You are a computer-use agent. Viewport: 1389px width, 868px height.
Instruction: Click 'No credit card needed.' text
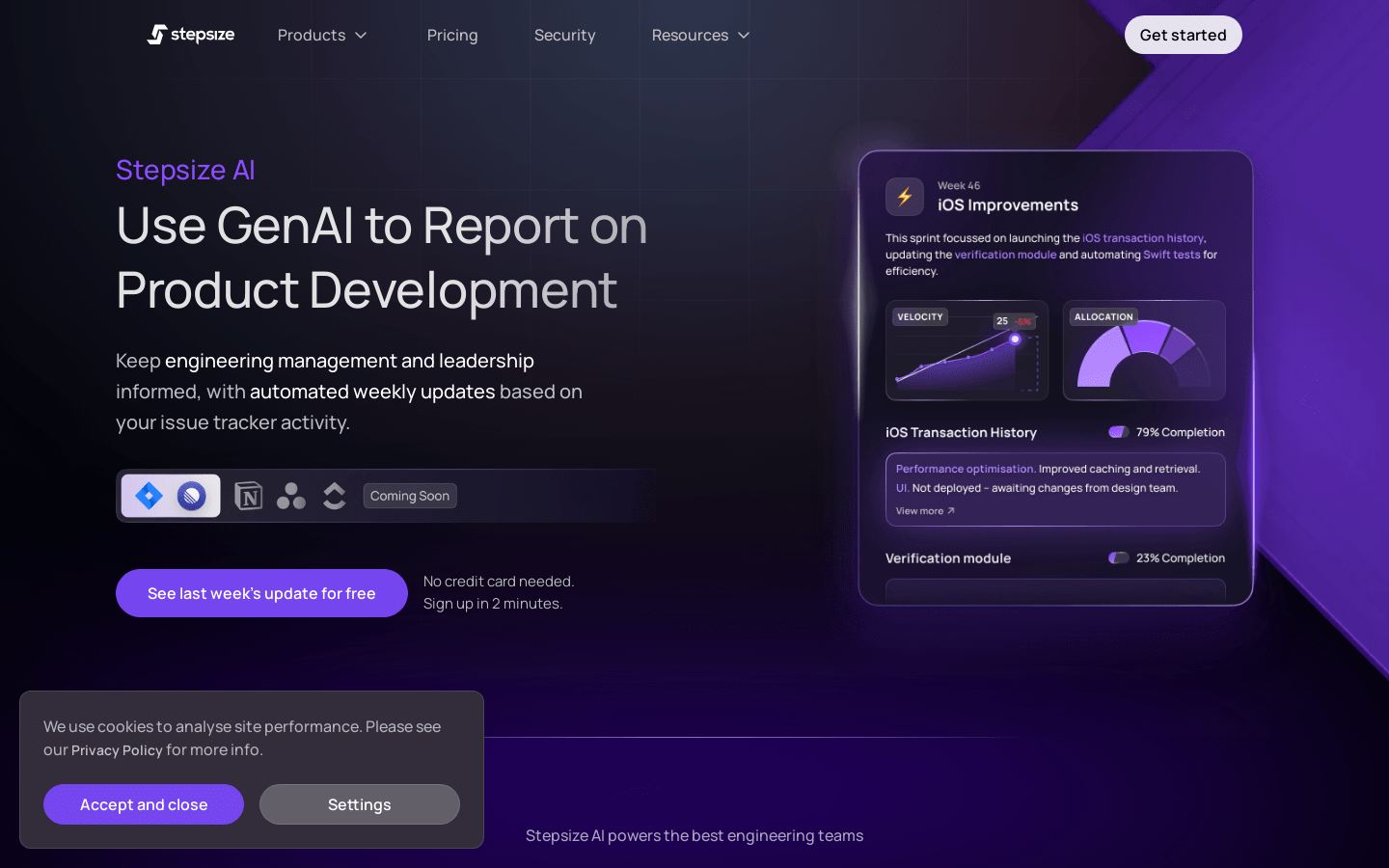pyautogui.click(x=499, y=582)
